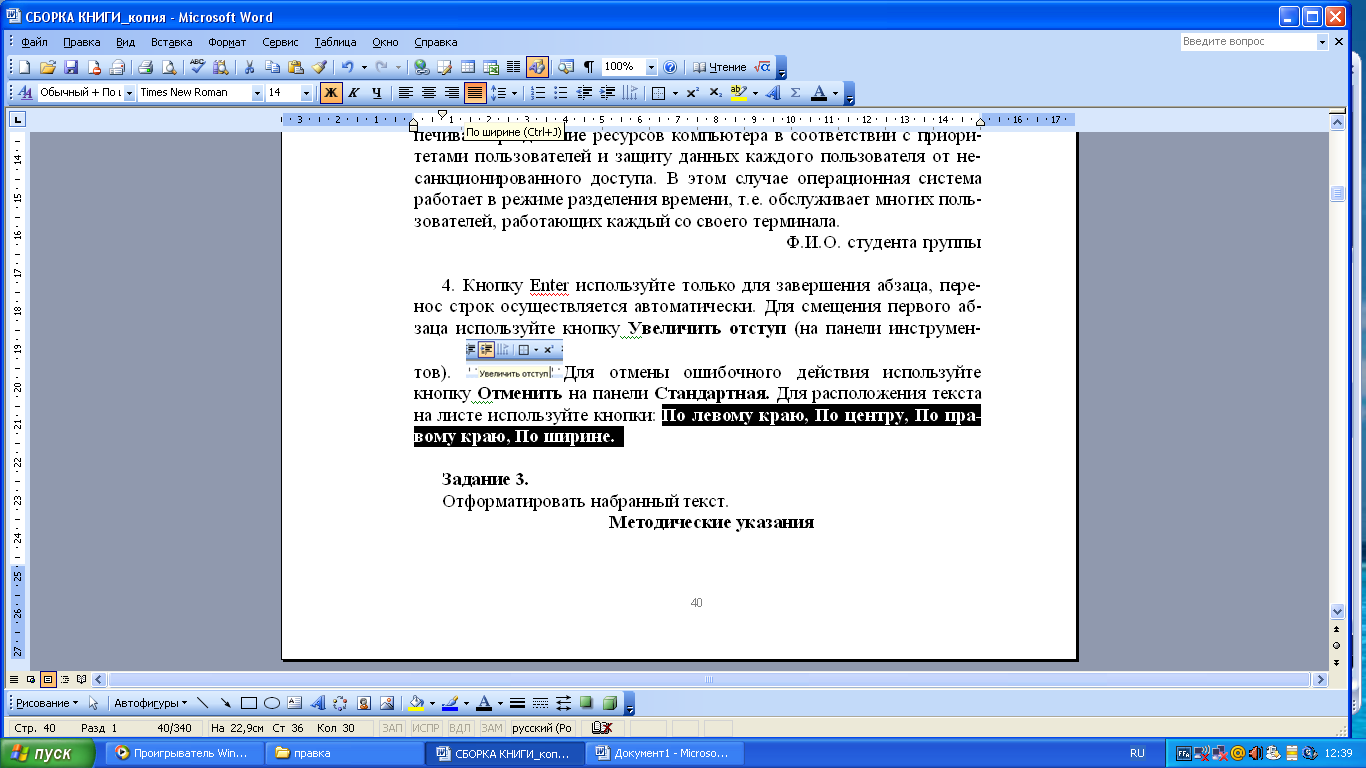Paste from the clipboard
This screenshot has width=1366, height=768.
[x=295, y=67]
